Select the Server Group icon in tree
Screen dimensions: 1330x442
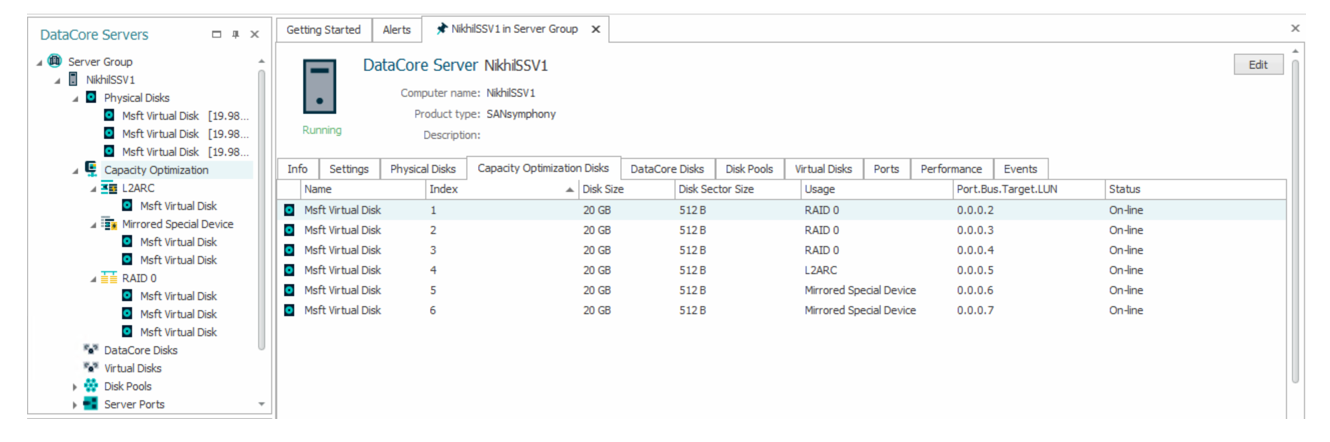pyautogui.click(x=55, y=62)
